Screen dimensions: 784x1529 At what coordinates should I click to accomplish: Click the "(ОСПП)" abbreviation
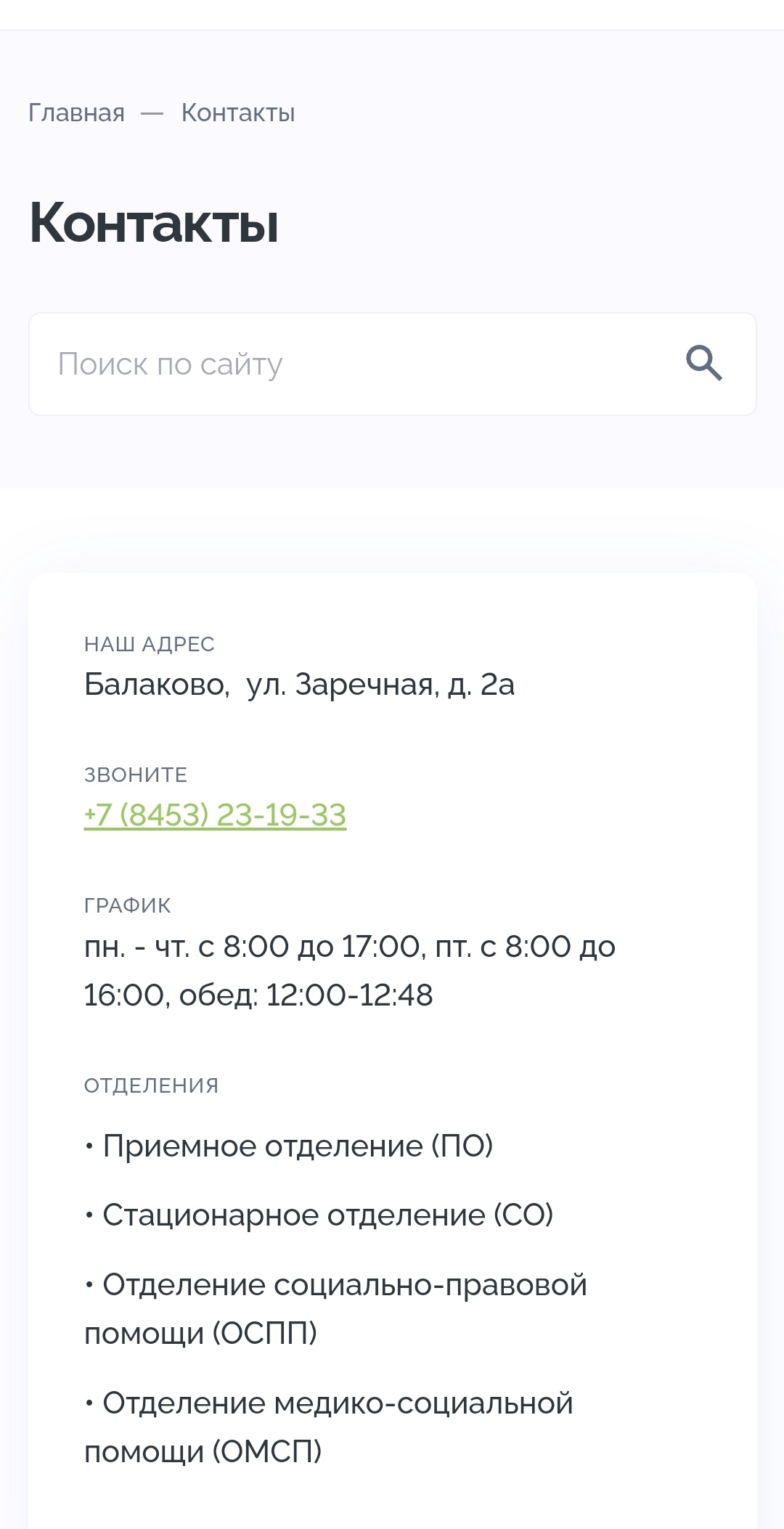point(265,1333)
